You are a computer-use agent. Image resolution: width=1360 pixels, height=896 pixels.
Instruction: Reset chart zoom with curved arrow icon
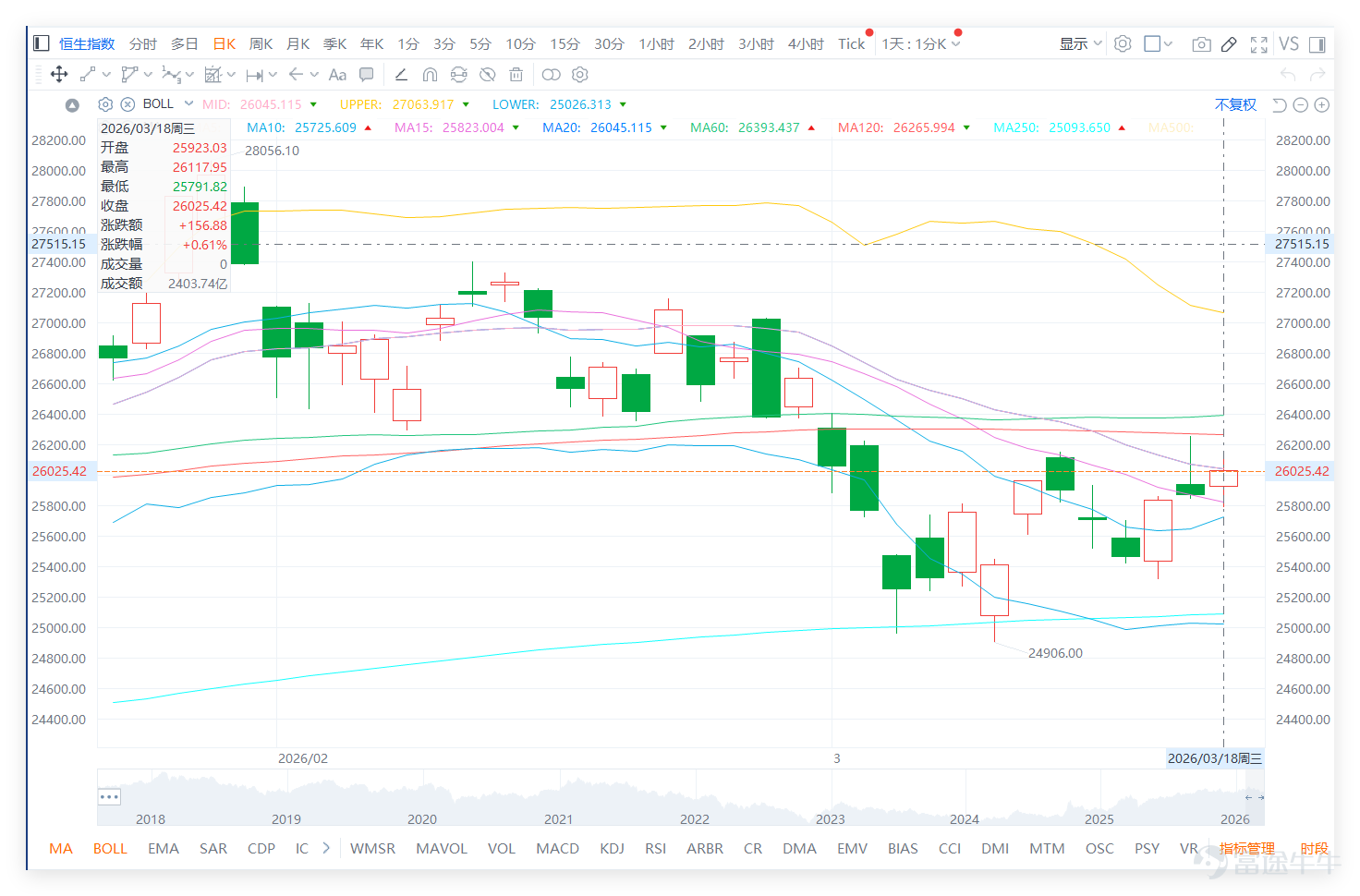1279,105
